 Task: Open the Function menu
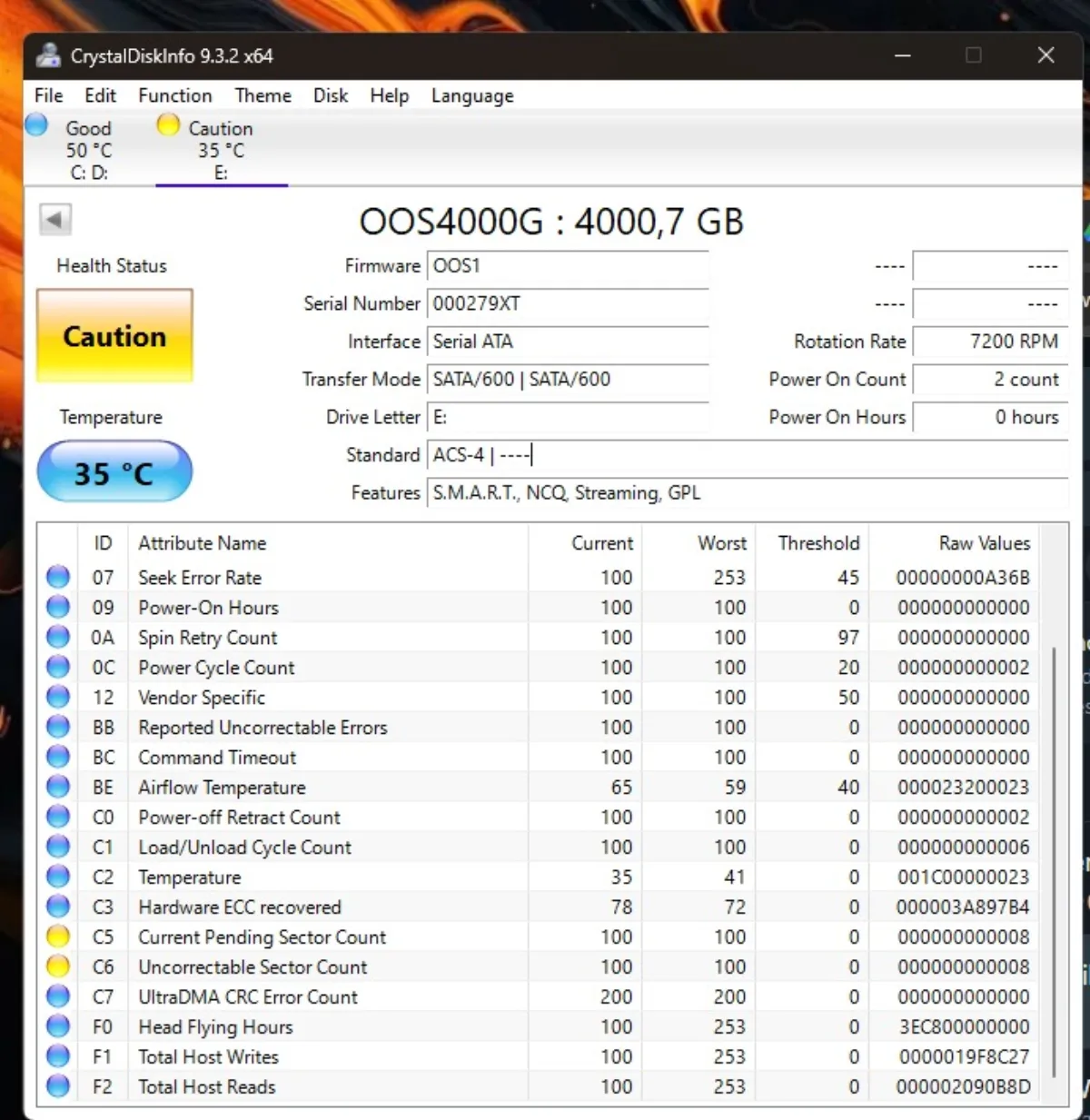click(175, 95)
